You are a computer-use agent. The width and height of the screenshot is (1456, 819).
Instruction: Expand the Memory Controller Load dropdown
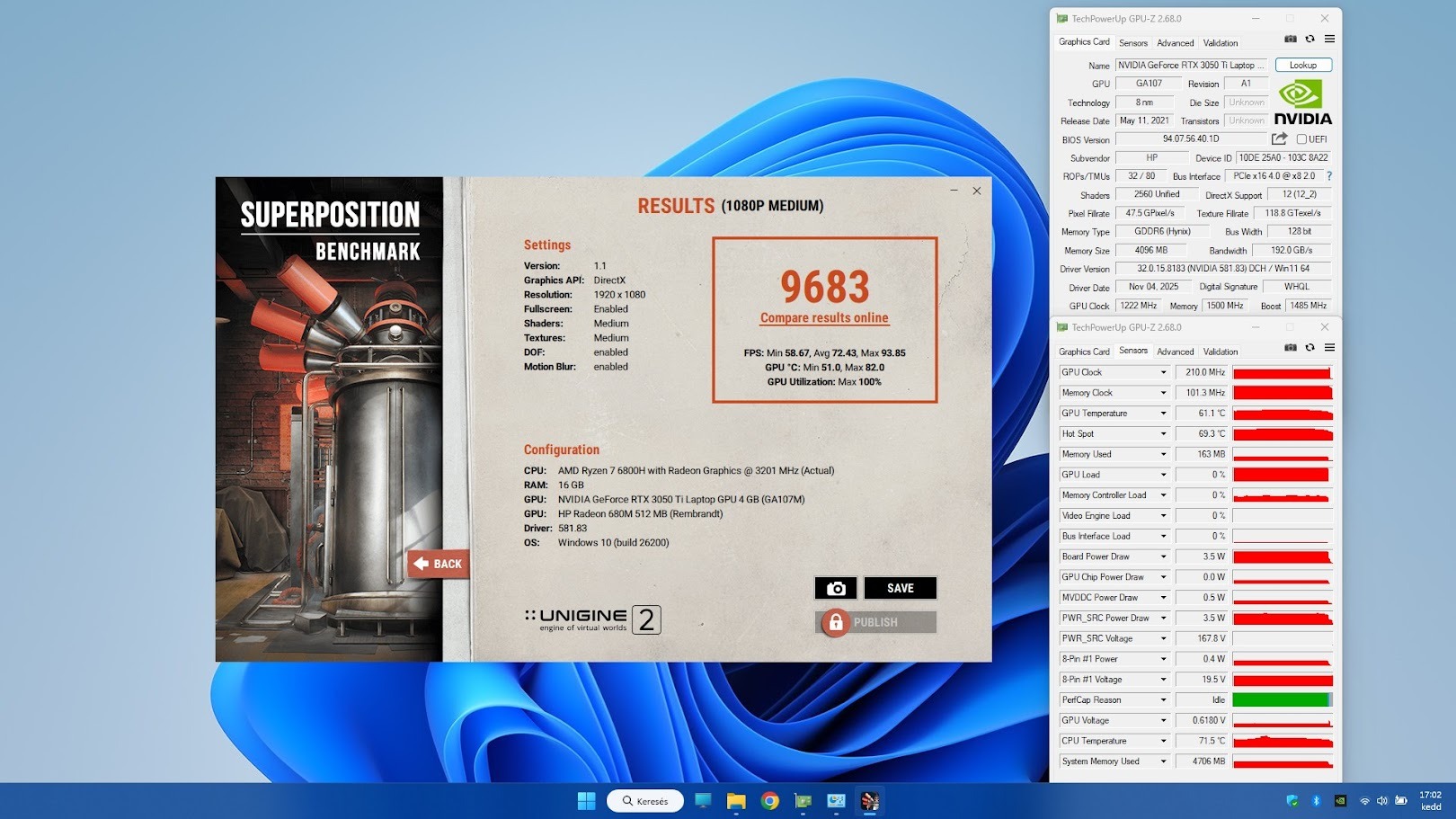pos(1163,495)
